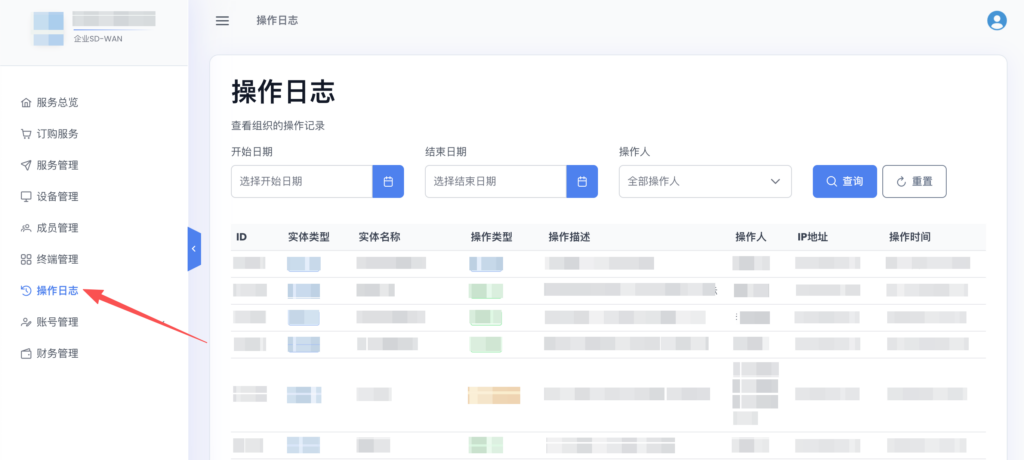Select 终端管理 sidebar item
This screenshot has height=460, width=1024.
(x=57, y=260)
